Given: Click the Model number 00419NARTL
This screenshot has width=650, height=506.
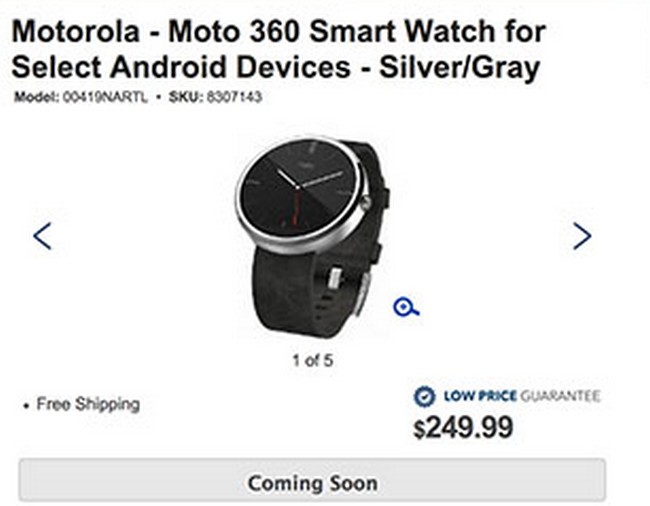Looking at the screenshot, I should [105, 97].
